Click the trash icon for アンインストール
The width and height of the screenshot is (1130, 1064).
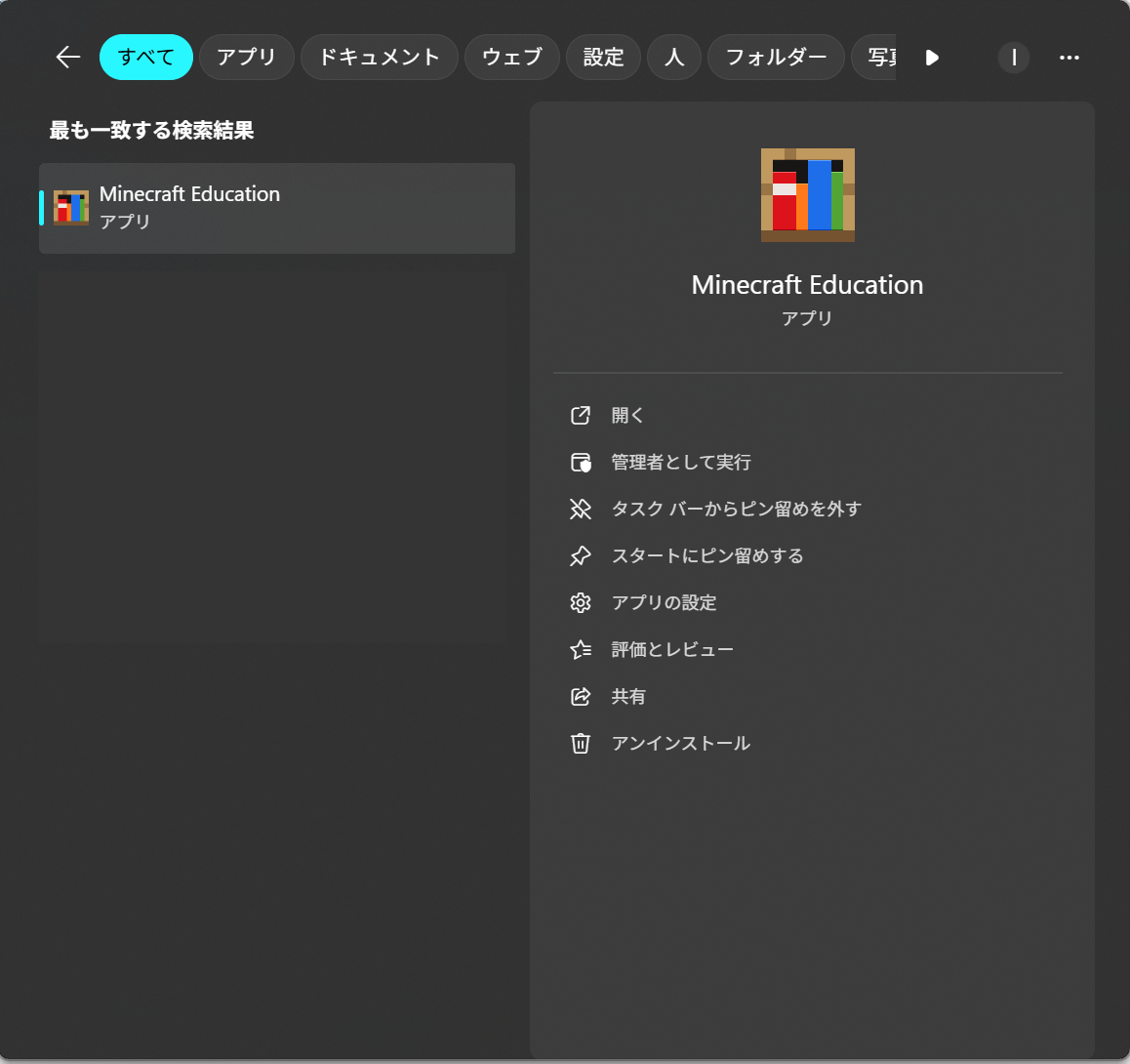pyautogui.click(x=581, y=743)
